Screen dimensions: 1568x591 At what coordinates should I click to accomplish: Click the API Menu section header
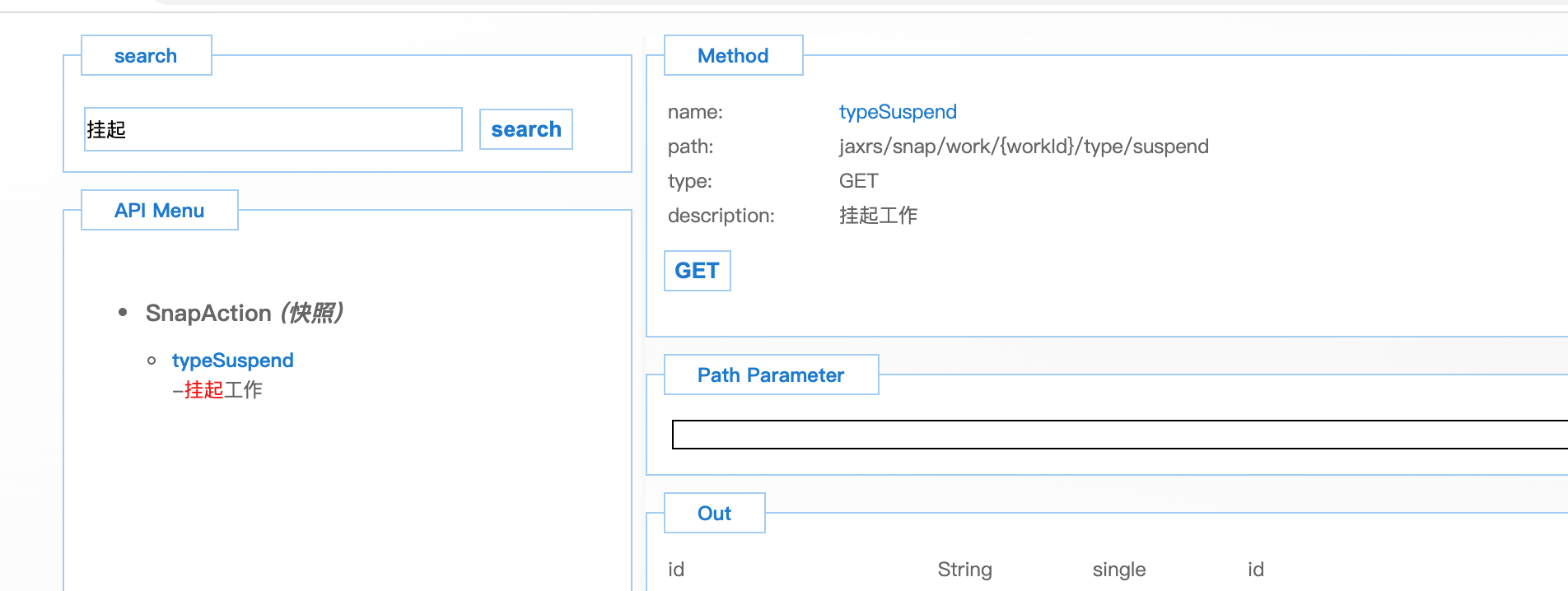[x=159, y=211]
